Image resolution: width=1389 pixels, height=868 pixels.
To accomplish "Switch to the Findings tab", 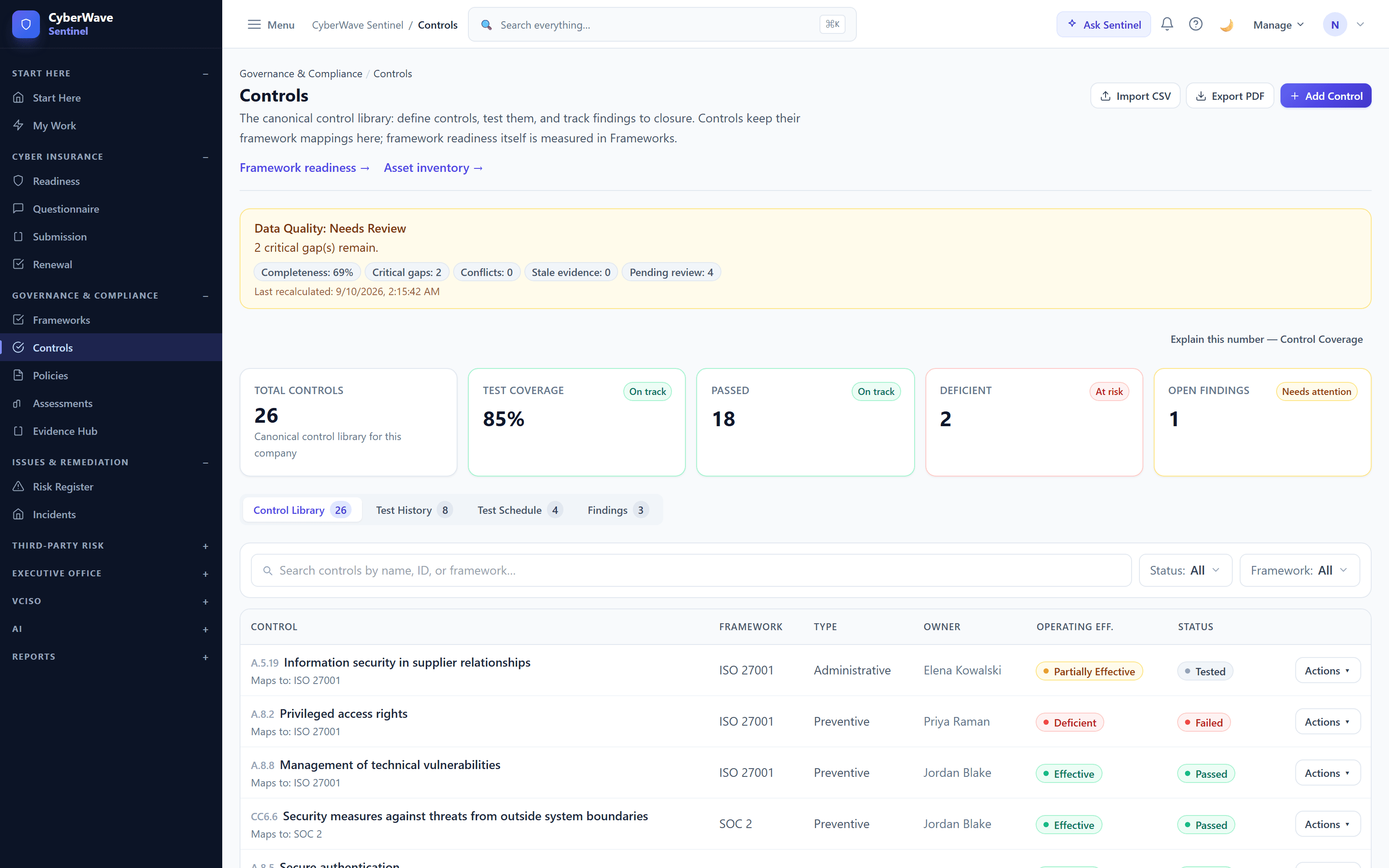I will point(618,510).
